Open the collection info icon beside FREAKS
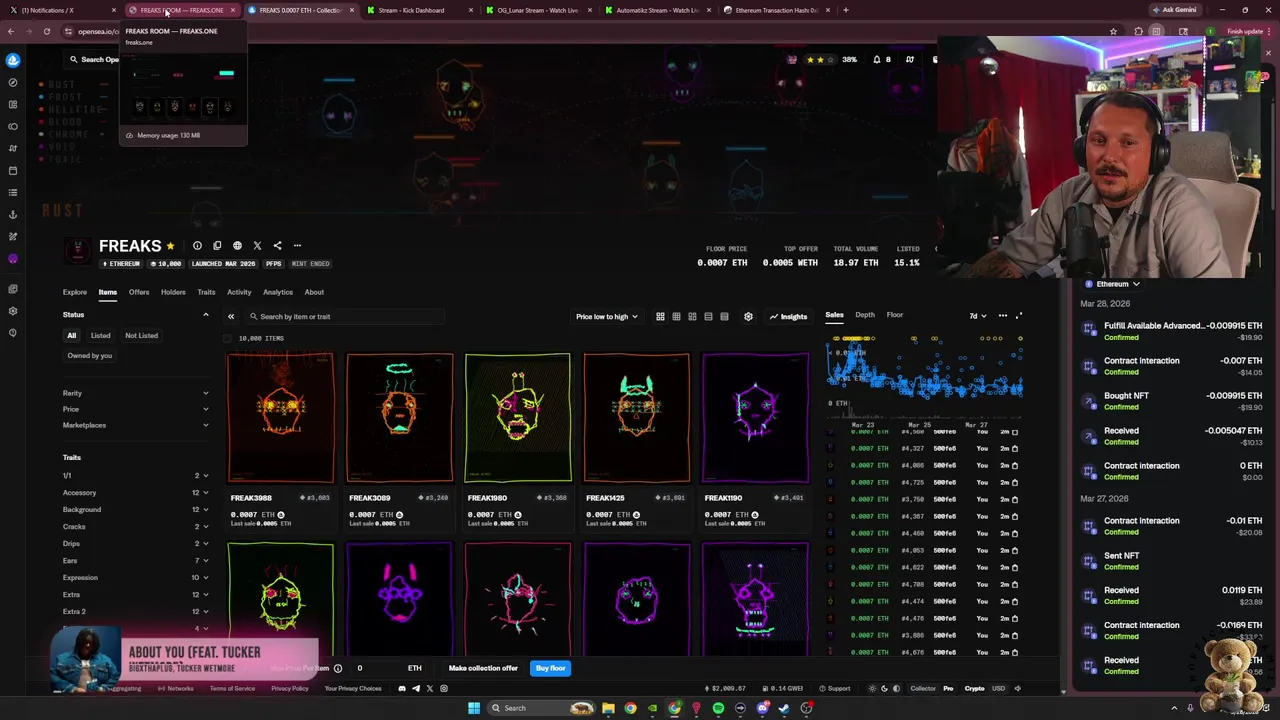The height and width of the screenshot is (720, 1280). click(197, 246)
